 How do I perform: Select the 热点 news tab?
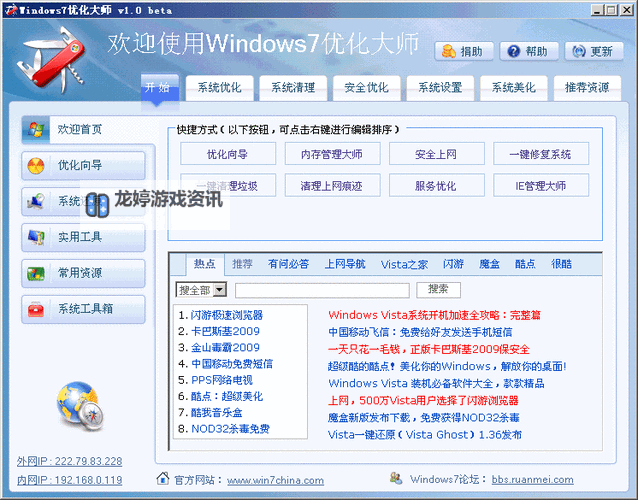pyautogui.click(x=205, y=264)
